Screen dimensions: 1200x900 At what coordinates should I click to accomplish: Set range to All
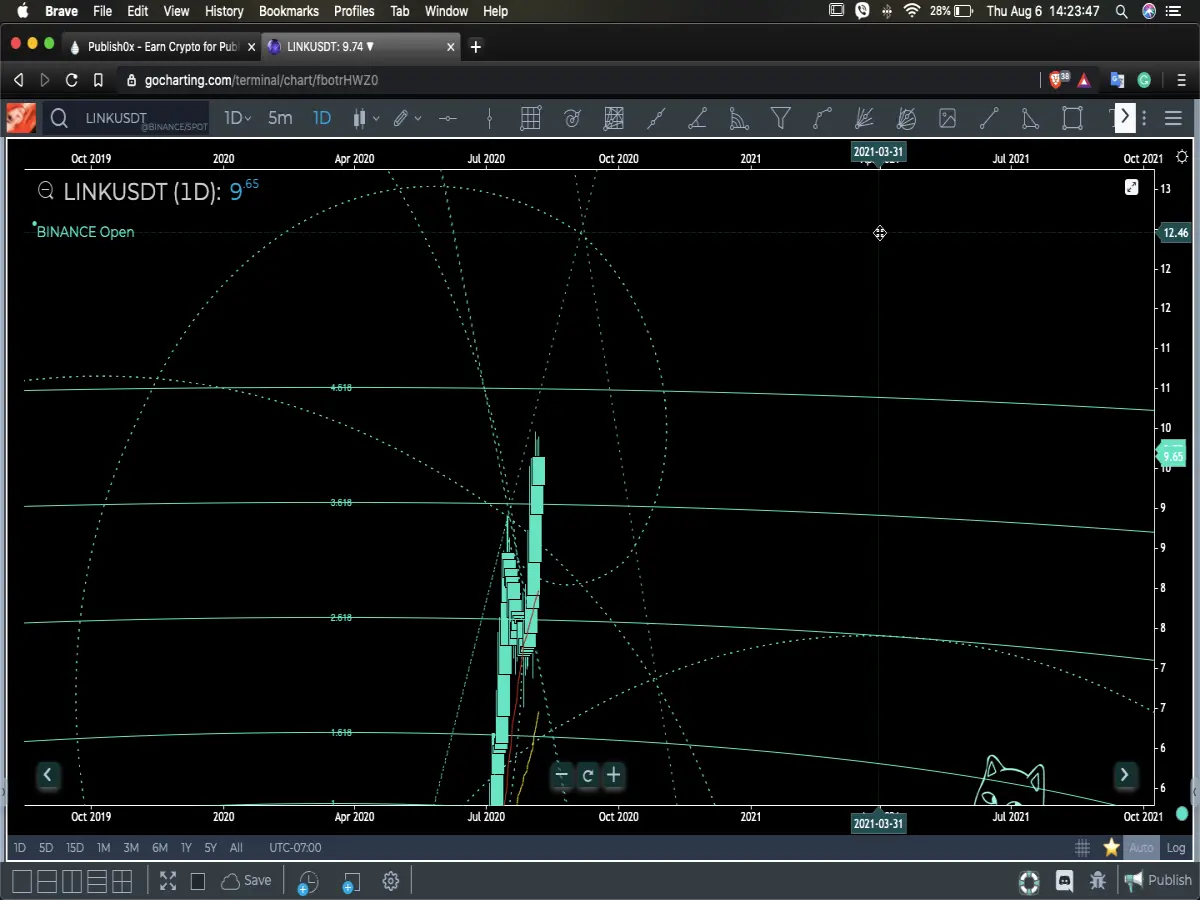point(236,848)
